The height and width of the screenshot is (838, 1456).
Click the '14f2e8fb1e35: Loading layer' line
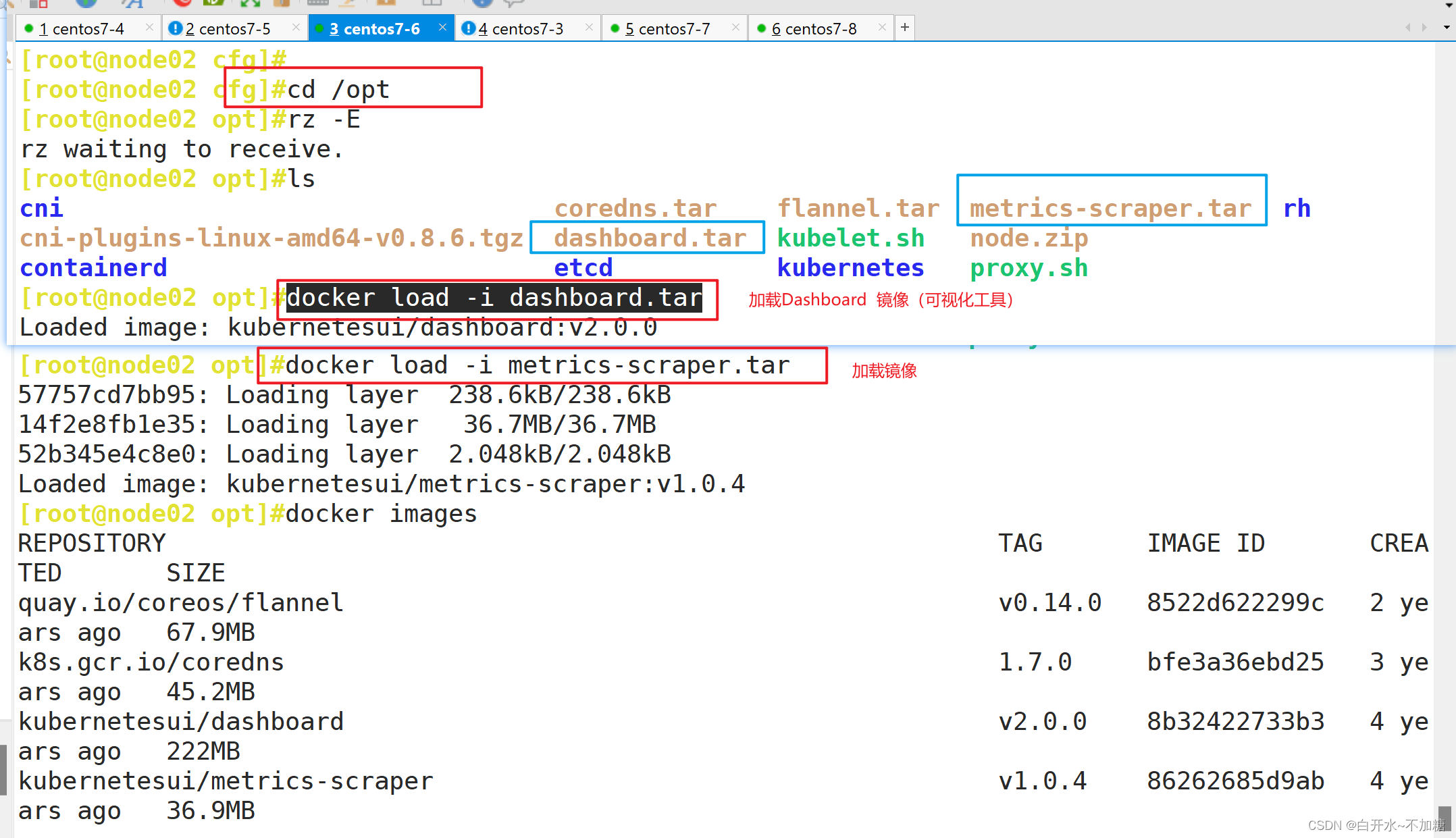337,425
